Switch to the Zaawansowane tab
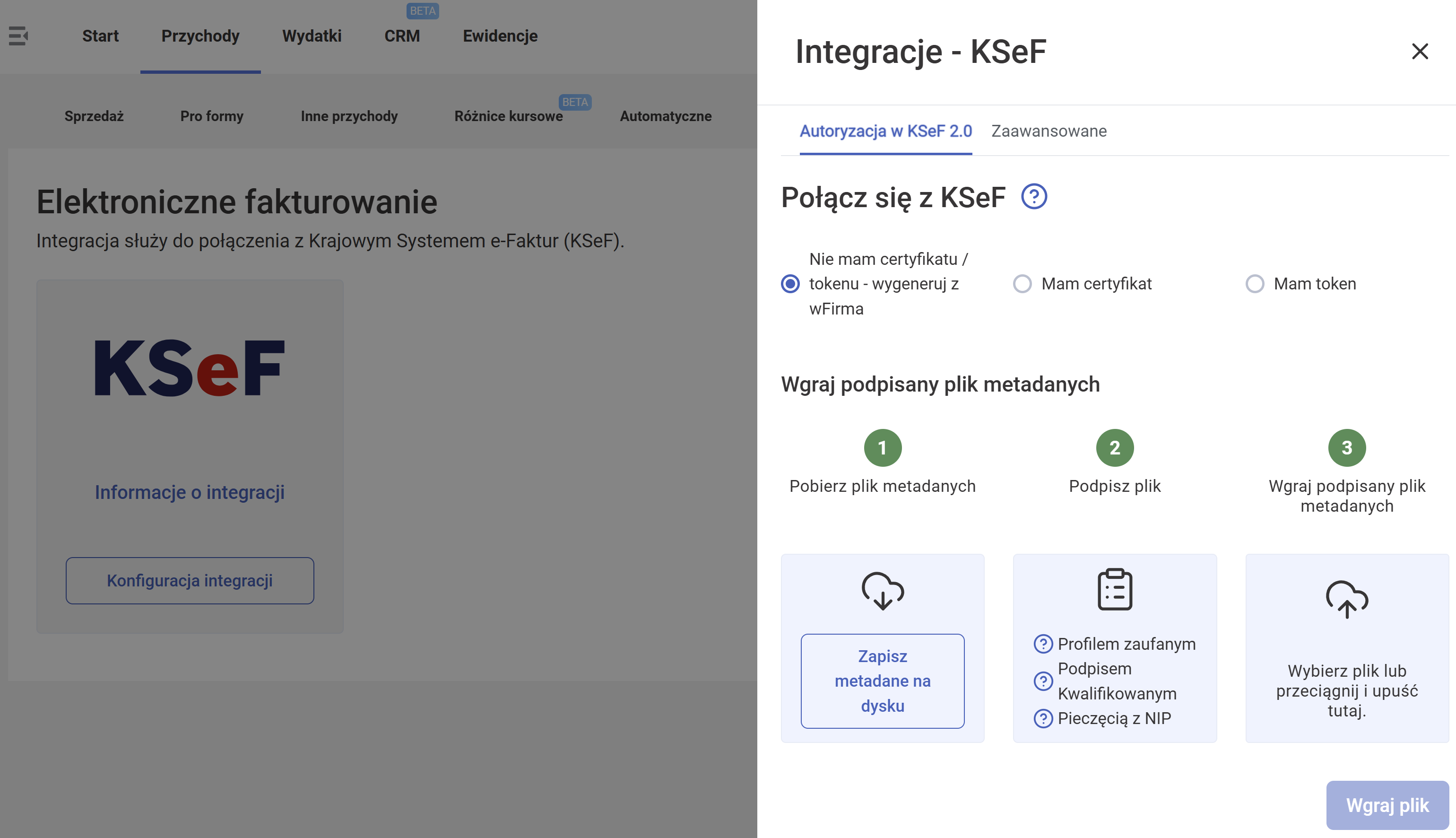 click(x=1048, y=131)
